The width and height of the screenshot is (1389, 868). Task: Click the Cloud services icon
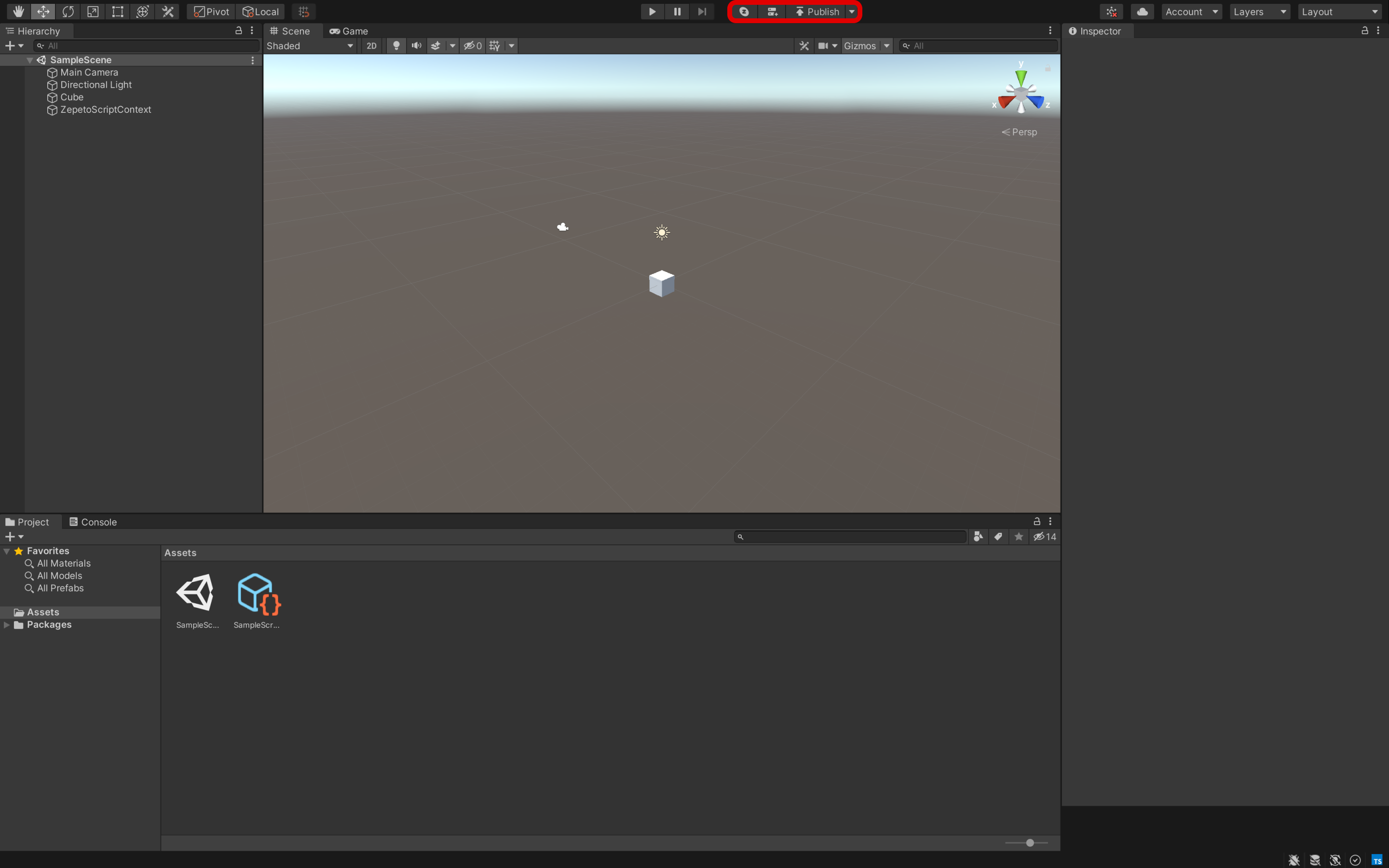point(1142,12)
